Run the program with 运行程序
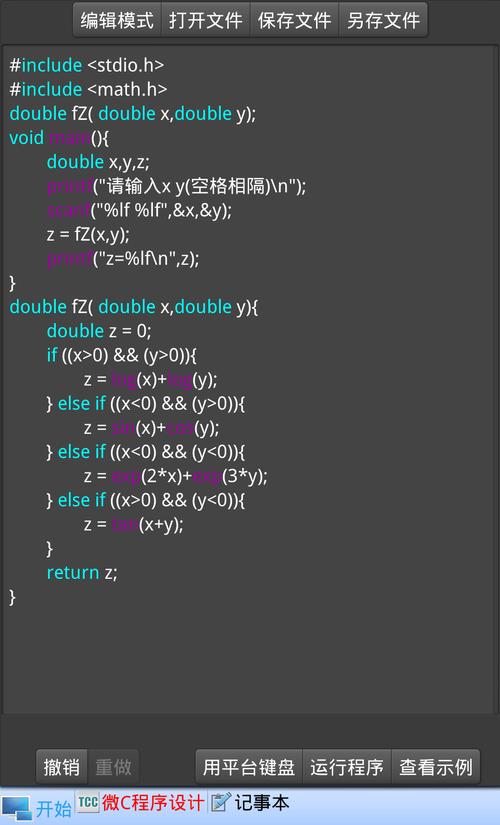 coord(347,767)
